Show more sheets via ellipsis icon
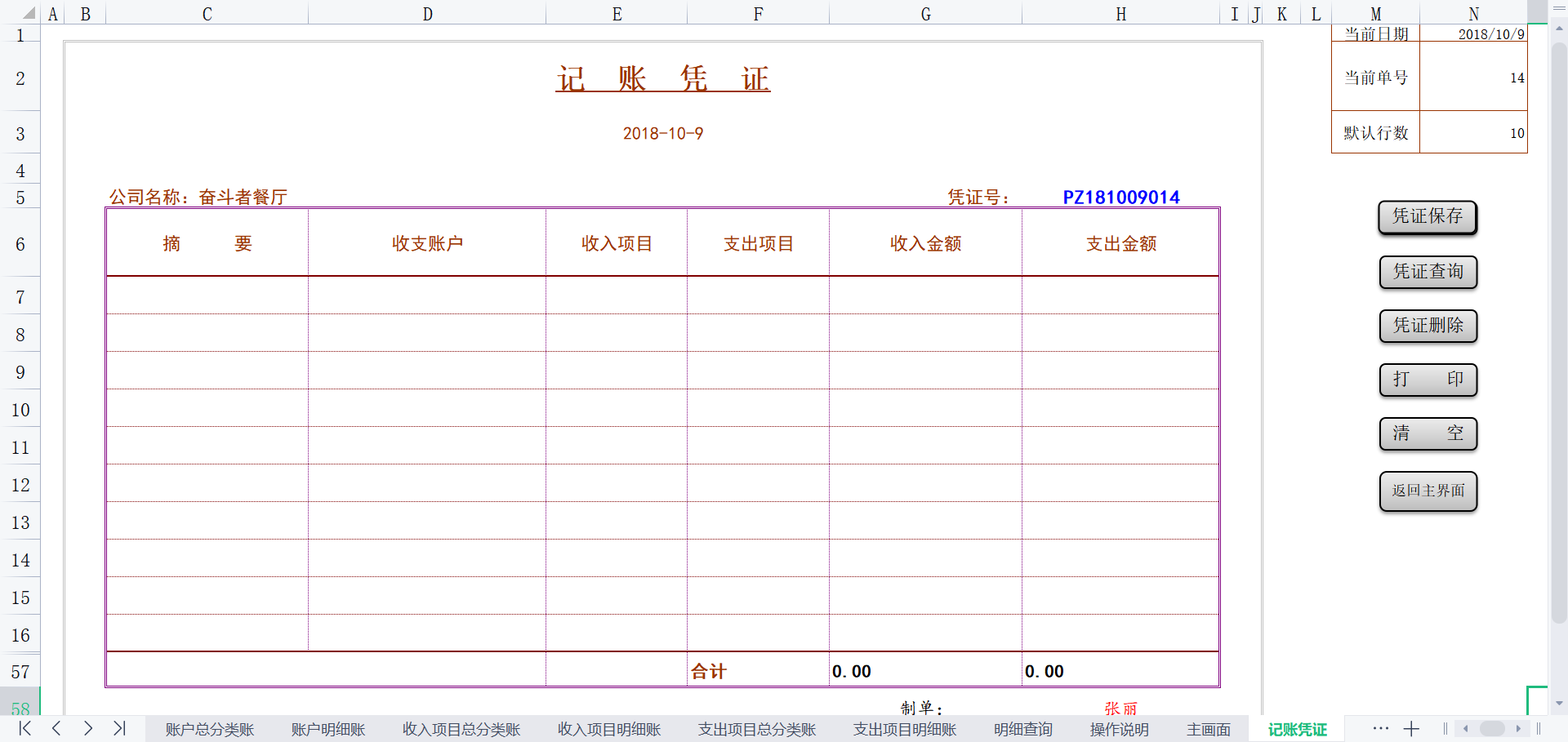The width and height of the screenshot is (1568, 742). tap(1381, 728)
